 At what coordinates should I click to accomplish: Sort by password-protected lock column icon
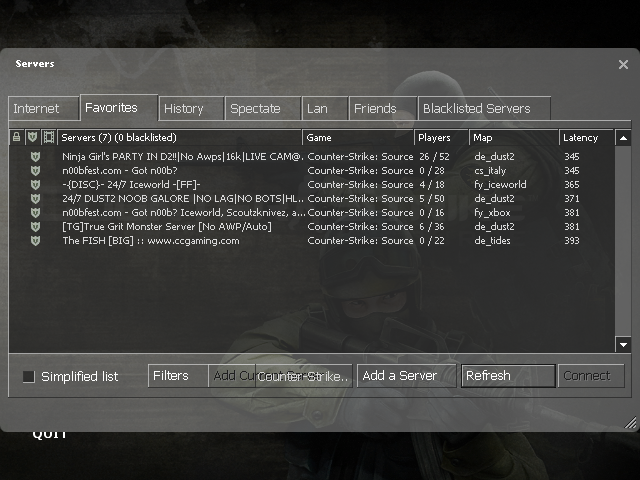[16, 137]
